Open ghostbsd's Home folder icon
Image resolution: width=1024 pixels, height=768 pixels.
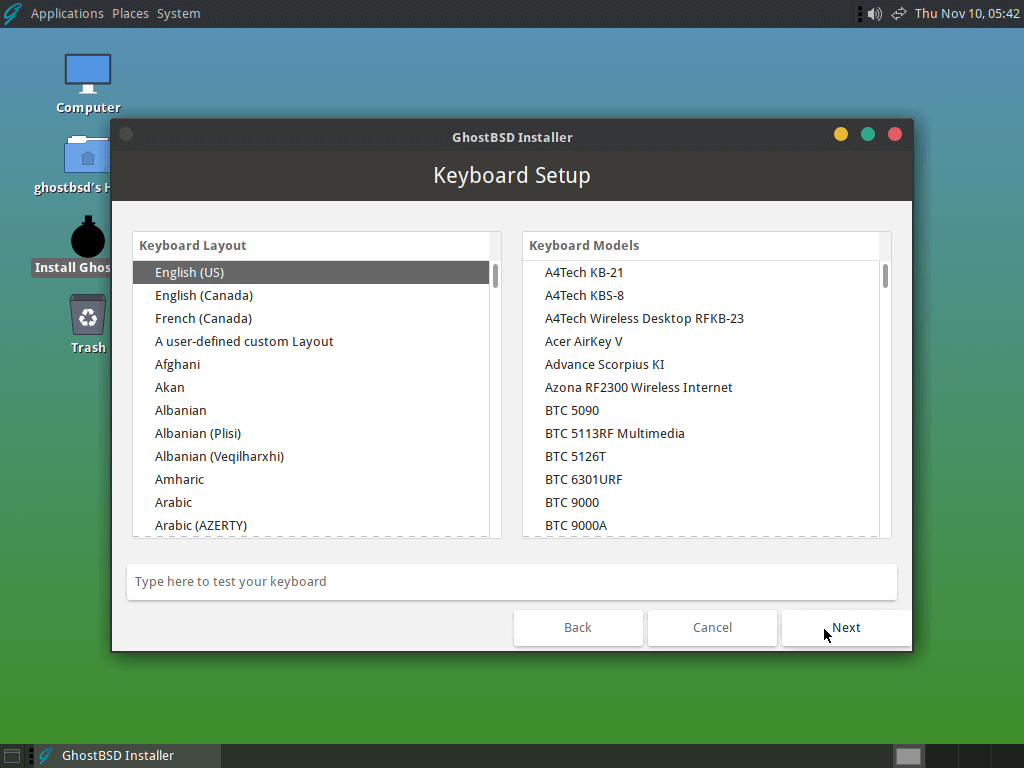tap(88, 157)
